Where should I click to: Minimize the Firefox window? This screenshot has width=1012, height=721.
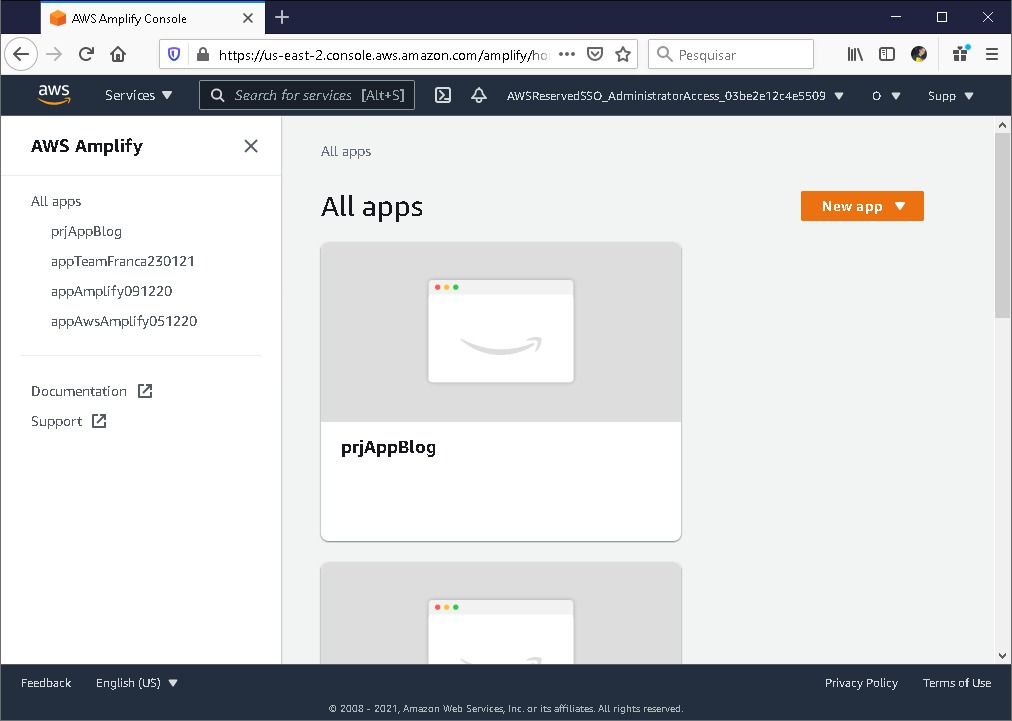pos(896,17)
